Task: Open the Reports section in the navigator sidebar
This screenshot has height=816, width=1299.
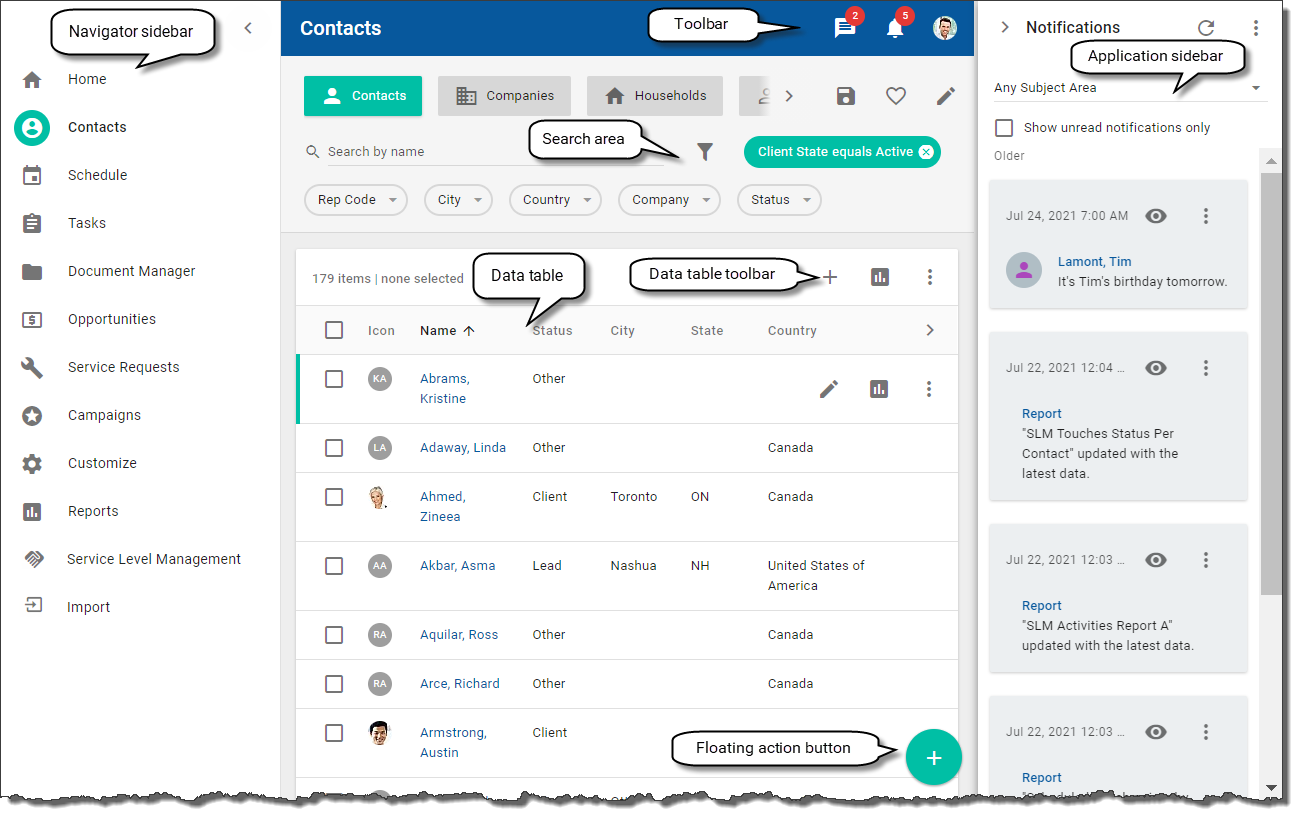Action: click(x=93, y=511)
